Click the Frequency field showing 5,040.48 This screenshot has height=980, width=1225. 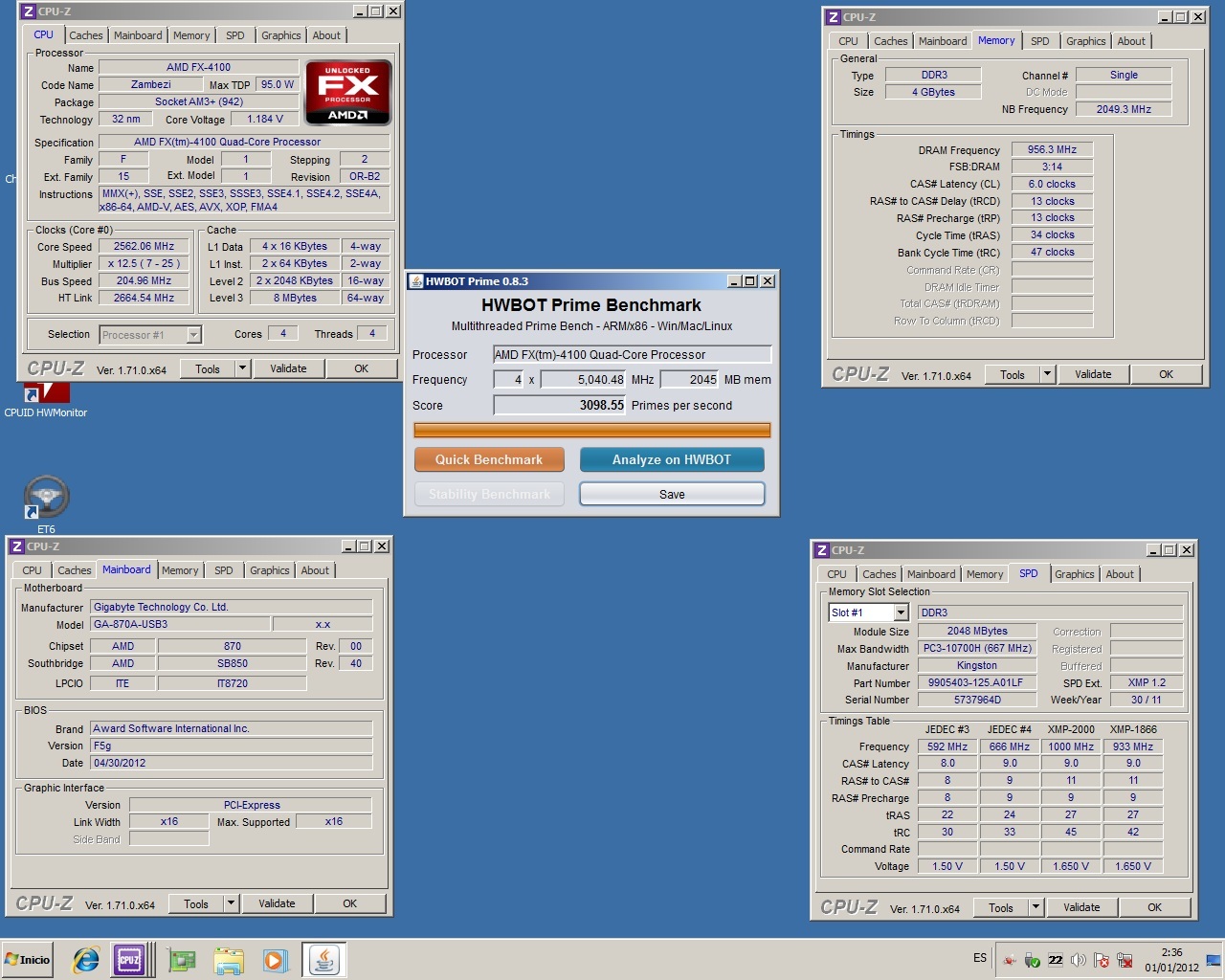pyautogui.click(x=584, y=380)
